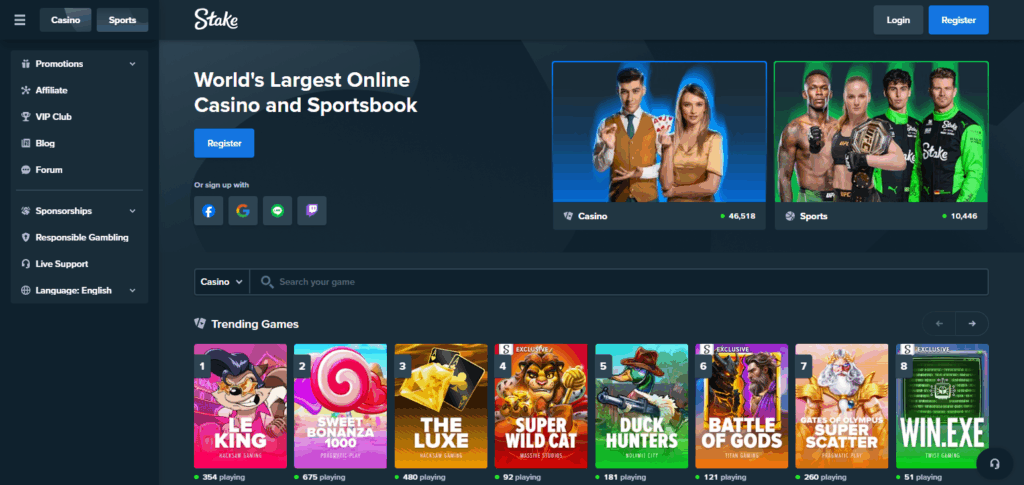Sign up with Facebook icon
This screenshot has height=485, width=1024.
(208, 211)
